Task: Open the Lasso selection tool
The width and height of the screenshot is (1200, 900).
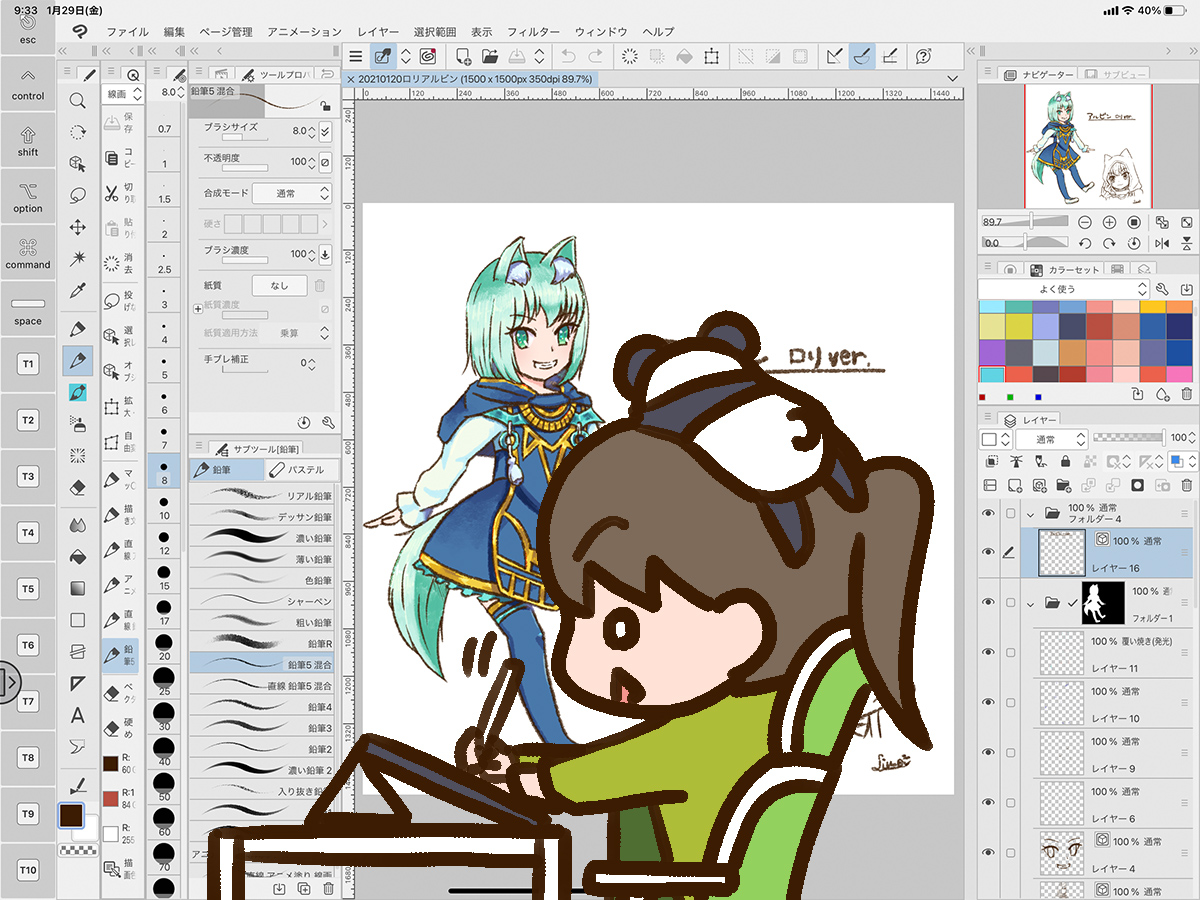Action: pos(77,194)
